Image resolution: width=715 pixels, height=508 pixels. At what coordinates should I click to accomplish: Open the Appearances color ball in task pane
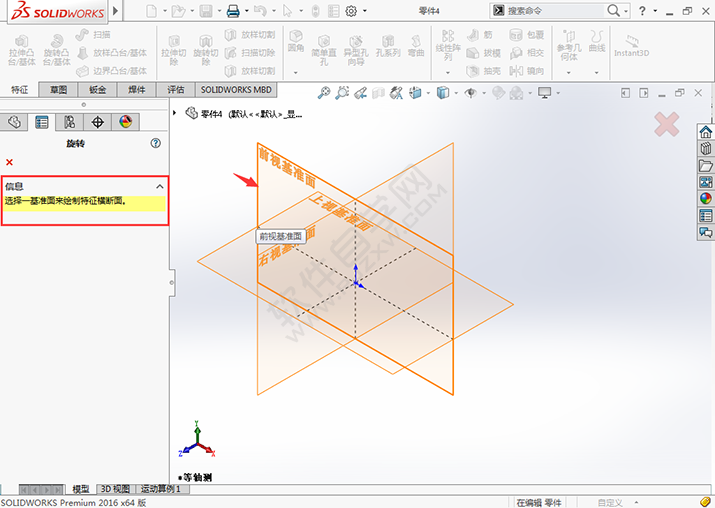click(705, 198)
